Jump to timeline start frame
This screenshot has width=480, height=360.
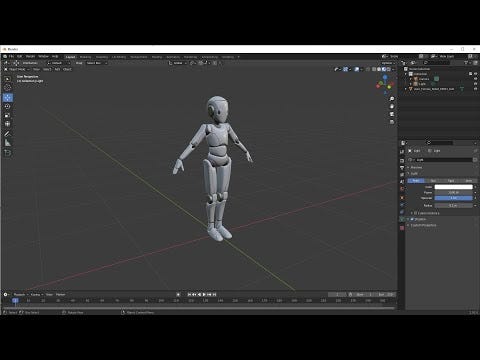(x=189, y=295)
